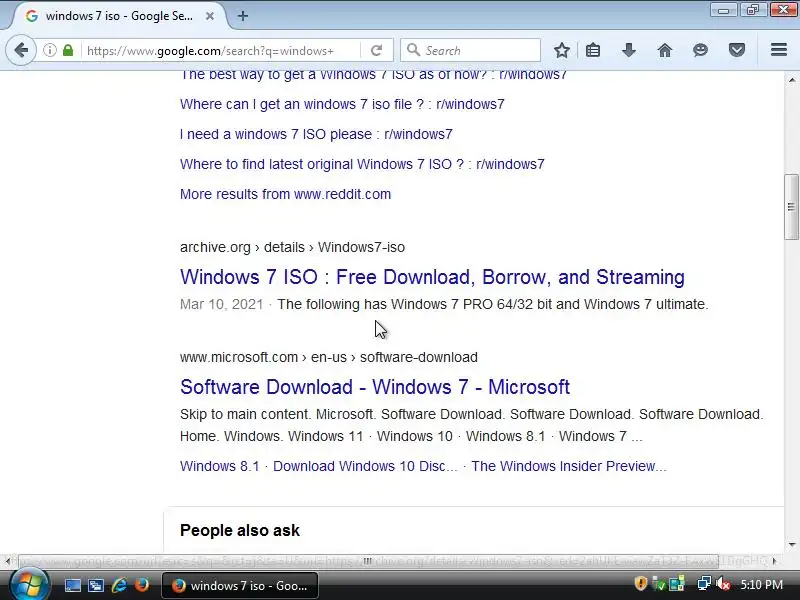Screen dimensions: 800x600
Task: Open the chat smiley icon in toolbar
Action: point(701,50)
